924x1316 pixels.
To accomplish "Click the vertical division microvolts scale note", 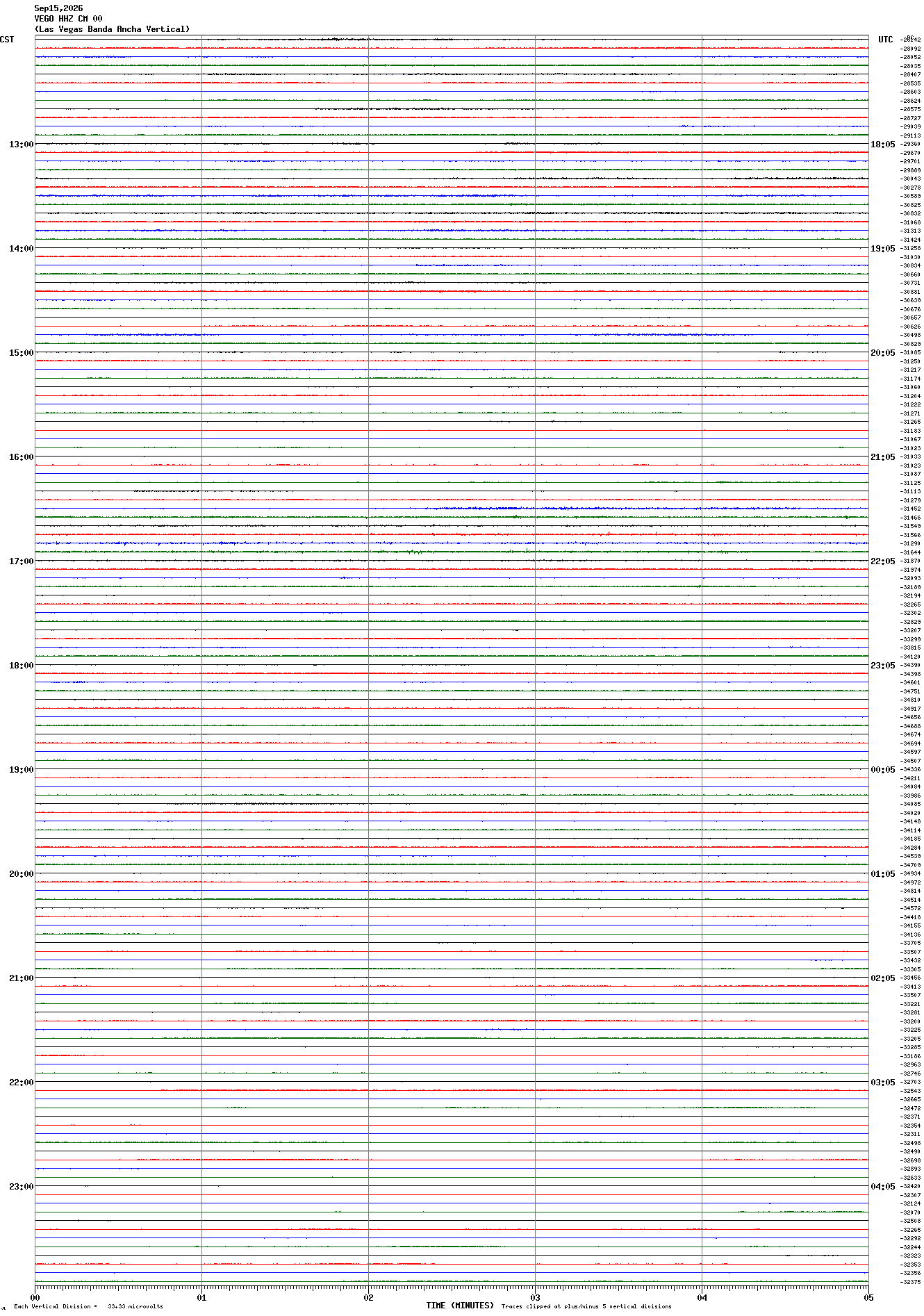I will (x=88, y=1306).
